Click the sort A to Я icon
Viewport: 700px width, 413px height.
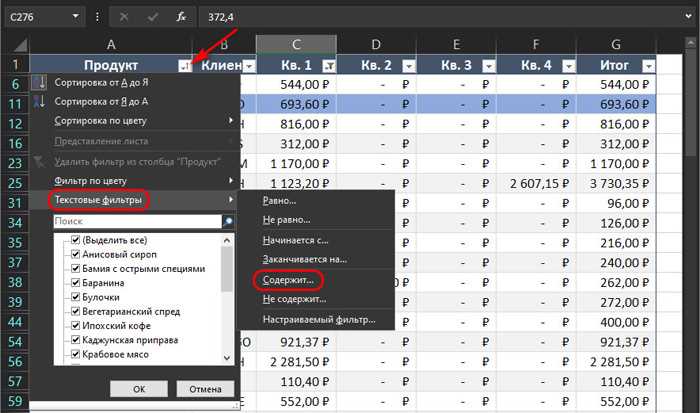(39, 83)
